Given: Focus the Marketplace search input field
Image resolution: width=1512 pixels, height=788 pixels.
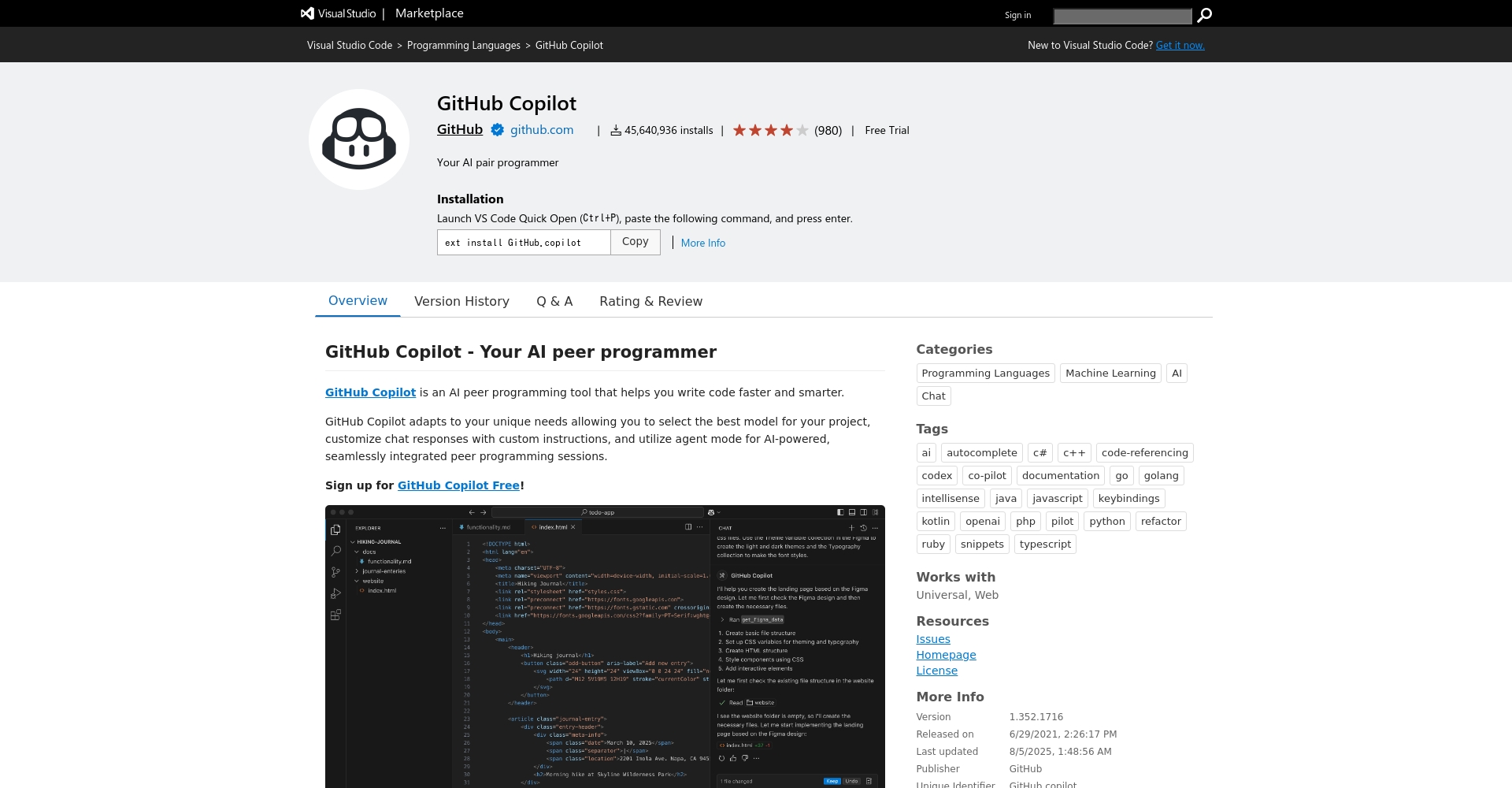Looking at the screenshot, I should click(1122, 16).
